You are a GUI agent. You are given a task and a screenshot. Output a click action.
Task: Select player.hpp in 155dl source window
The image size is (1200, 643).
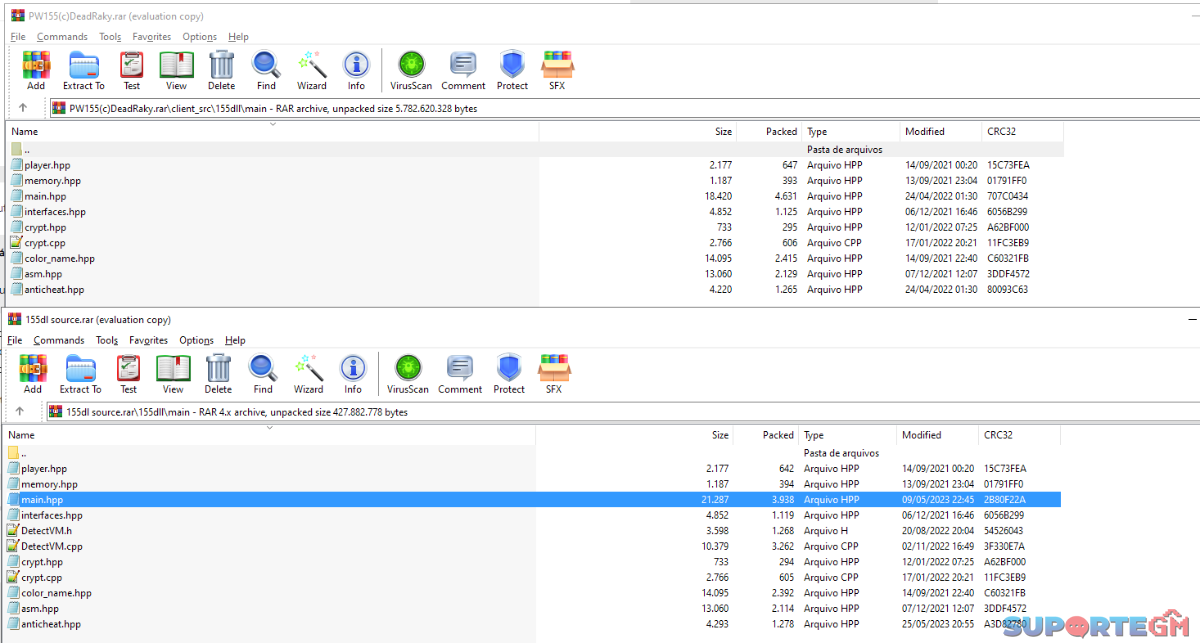tap(533, 468)
